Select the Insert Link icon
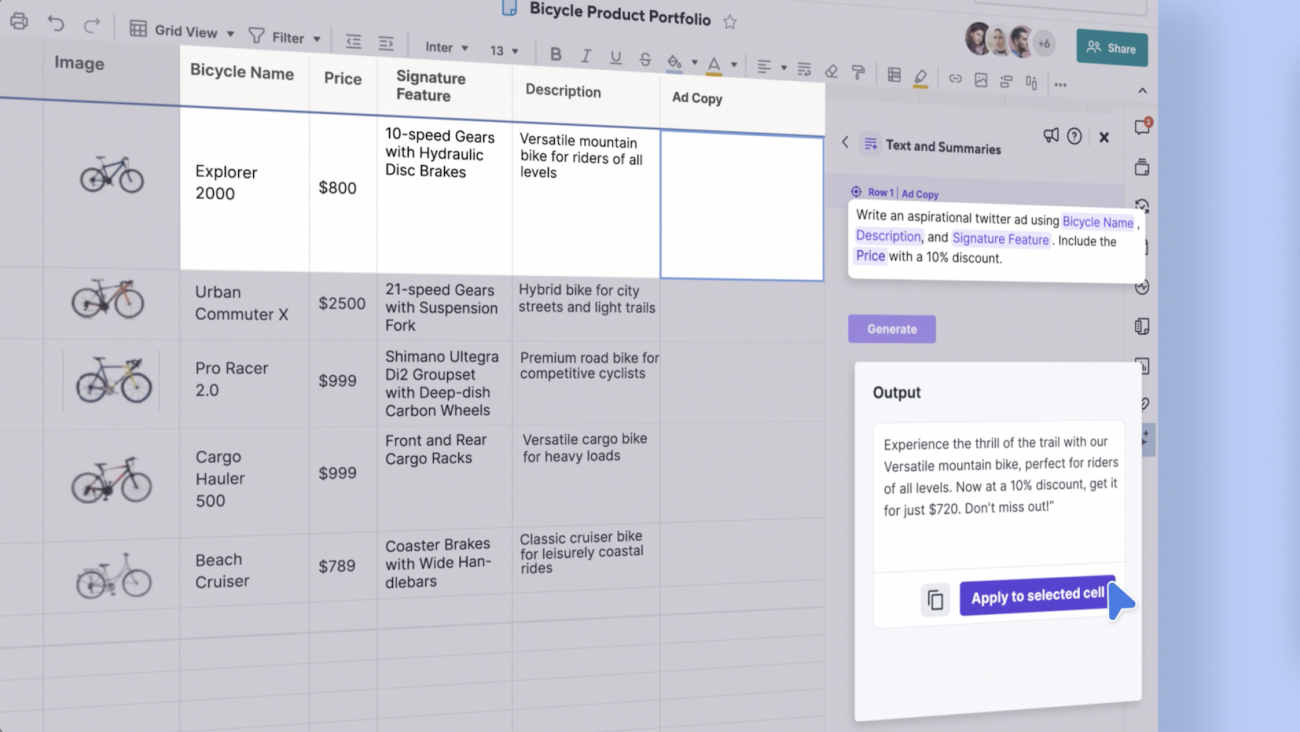1300x732 pixels. [955, 79]
